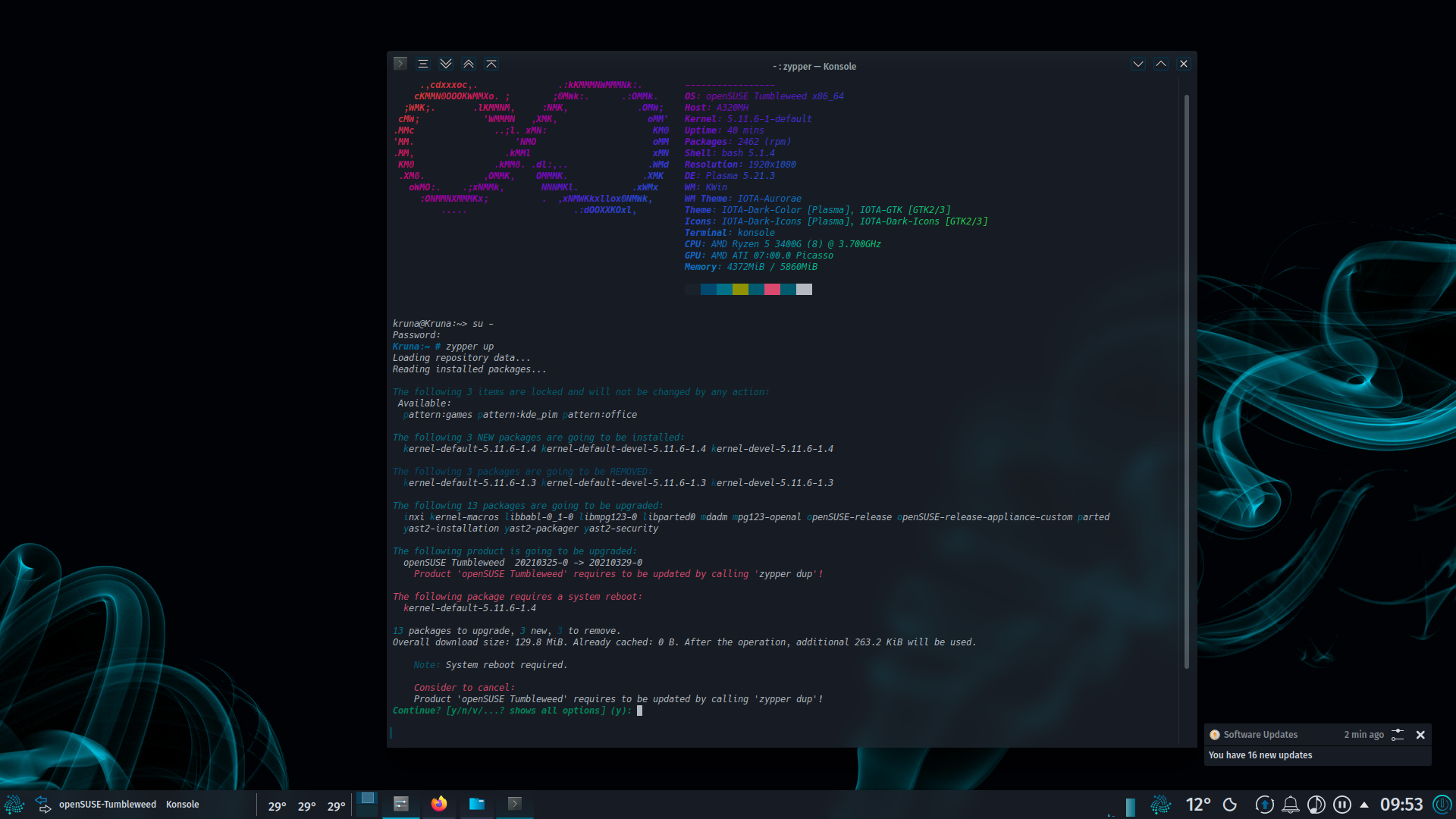Image resolution: width=1456 pixels, height=819 pixels.
Task: Switch to the Konsole taskbar entry
Action: point(515,804)
